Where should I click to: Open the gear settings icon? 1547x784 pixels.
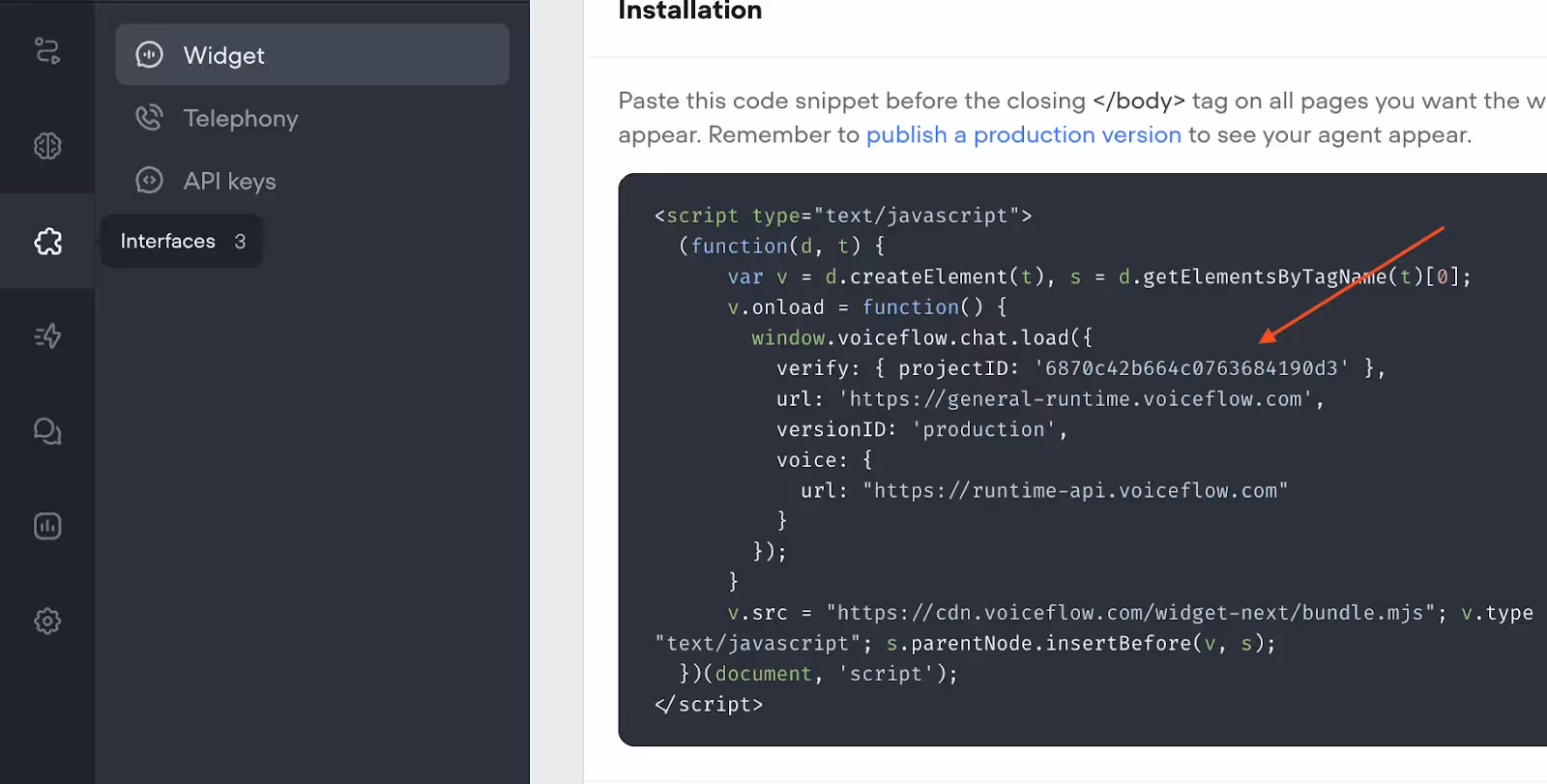point(46,621)
